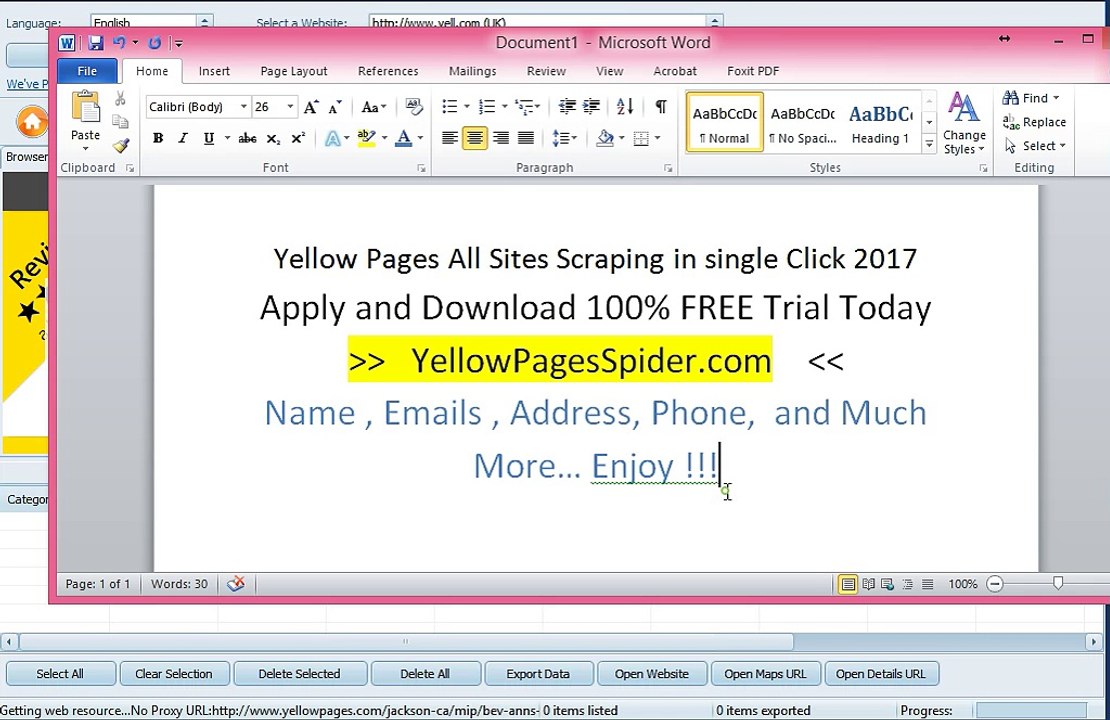The height and width of the screenshot is (720, 1110).
Task: Toggle Bold formatting
Action: pyautogui.click(x=158, y=138)
